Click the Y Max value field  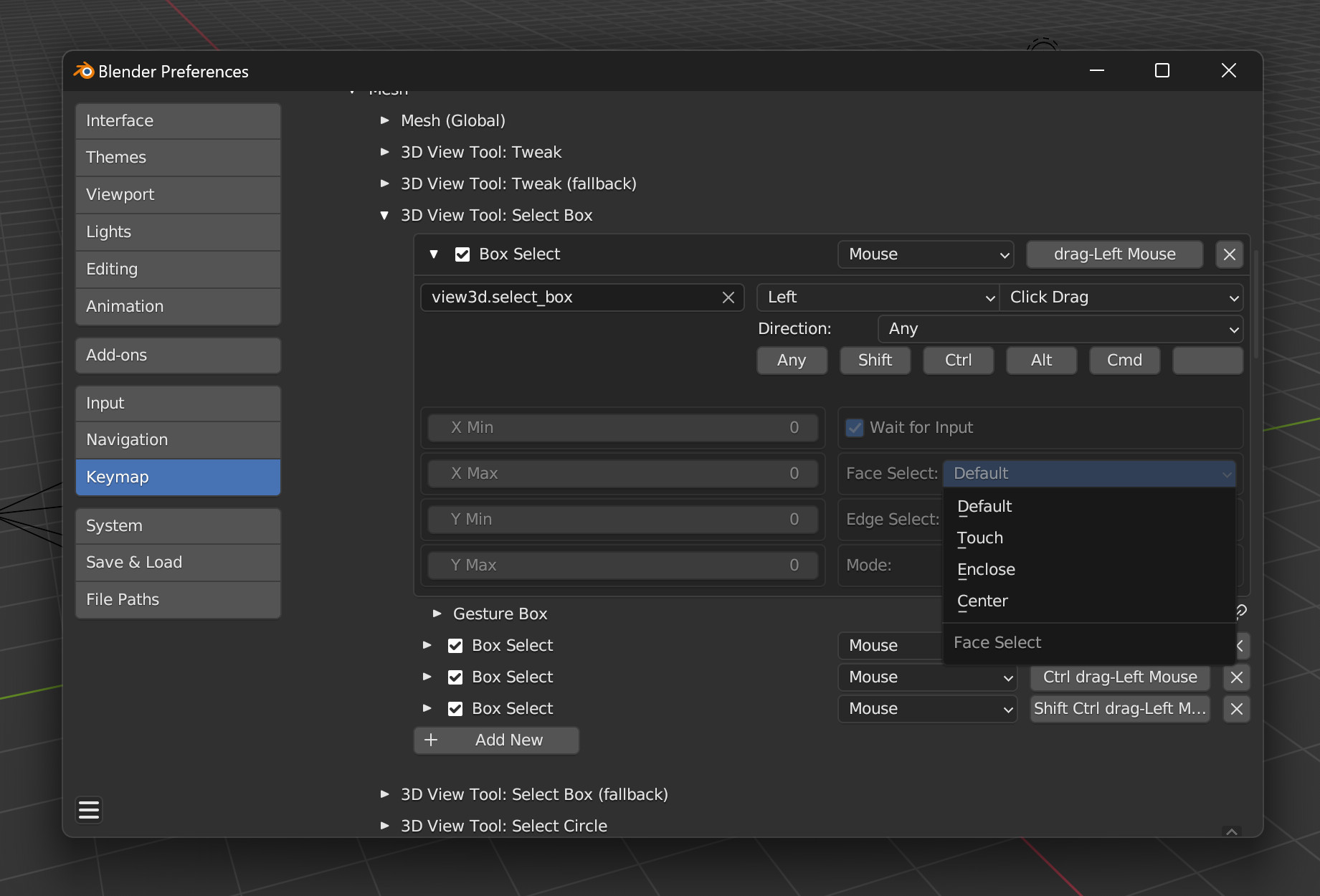[623, 566]
